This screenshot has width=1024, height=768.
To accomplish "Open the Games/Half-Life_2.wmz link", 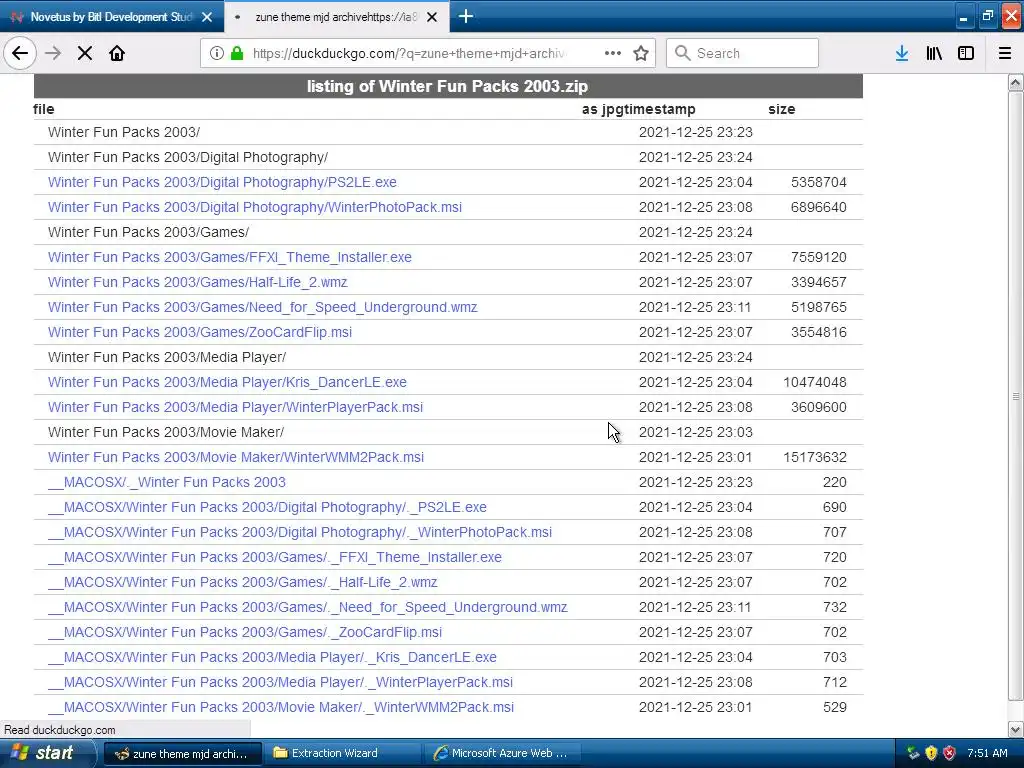I will coord(197,282).
